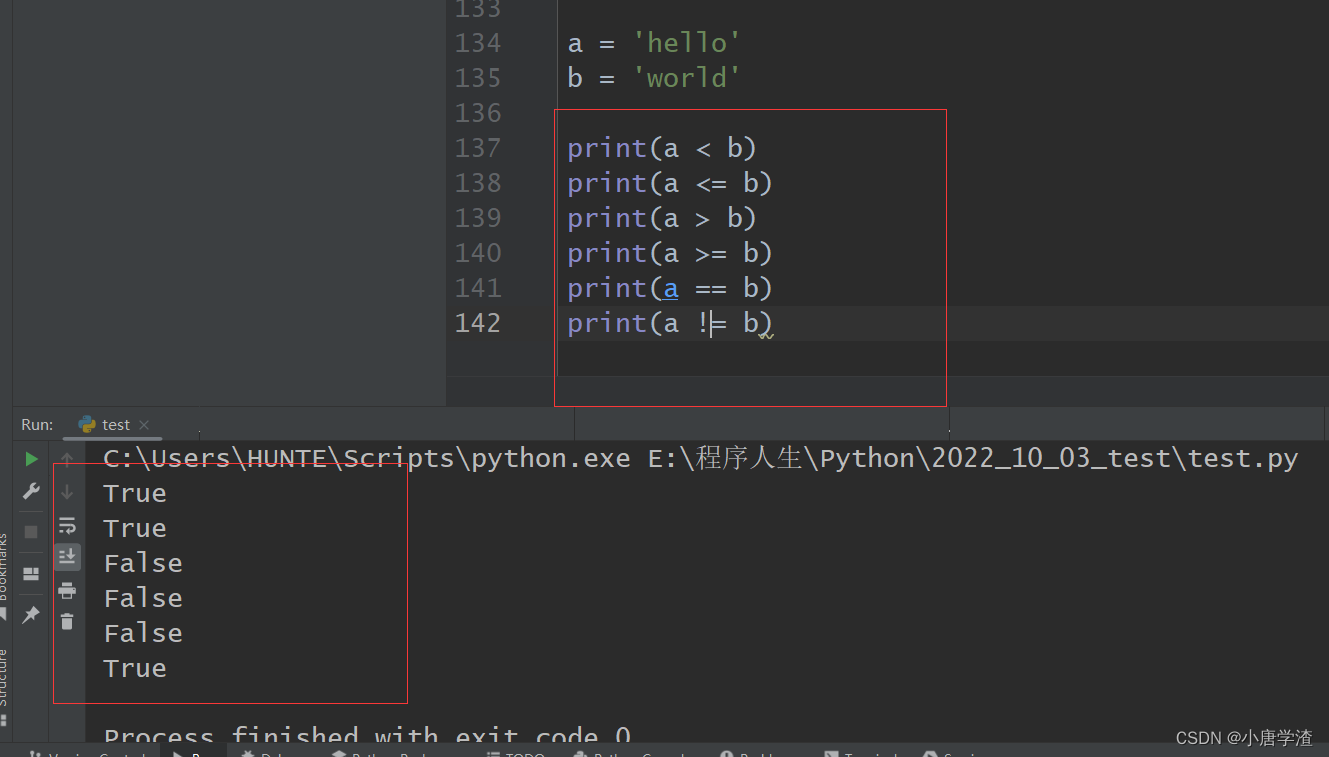The width and height of the screenshot is (1329, 757).
Task: Select the test run tab
Action: (116, 424)
